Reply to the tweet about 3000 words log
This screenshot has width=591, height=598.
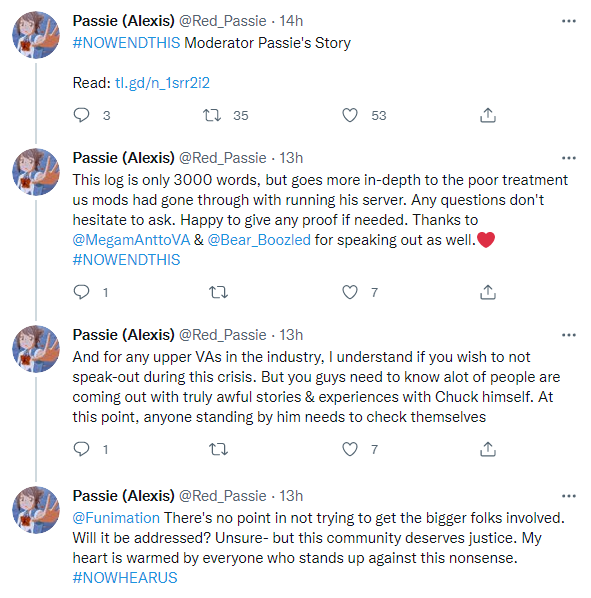81,292
